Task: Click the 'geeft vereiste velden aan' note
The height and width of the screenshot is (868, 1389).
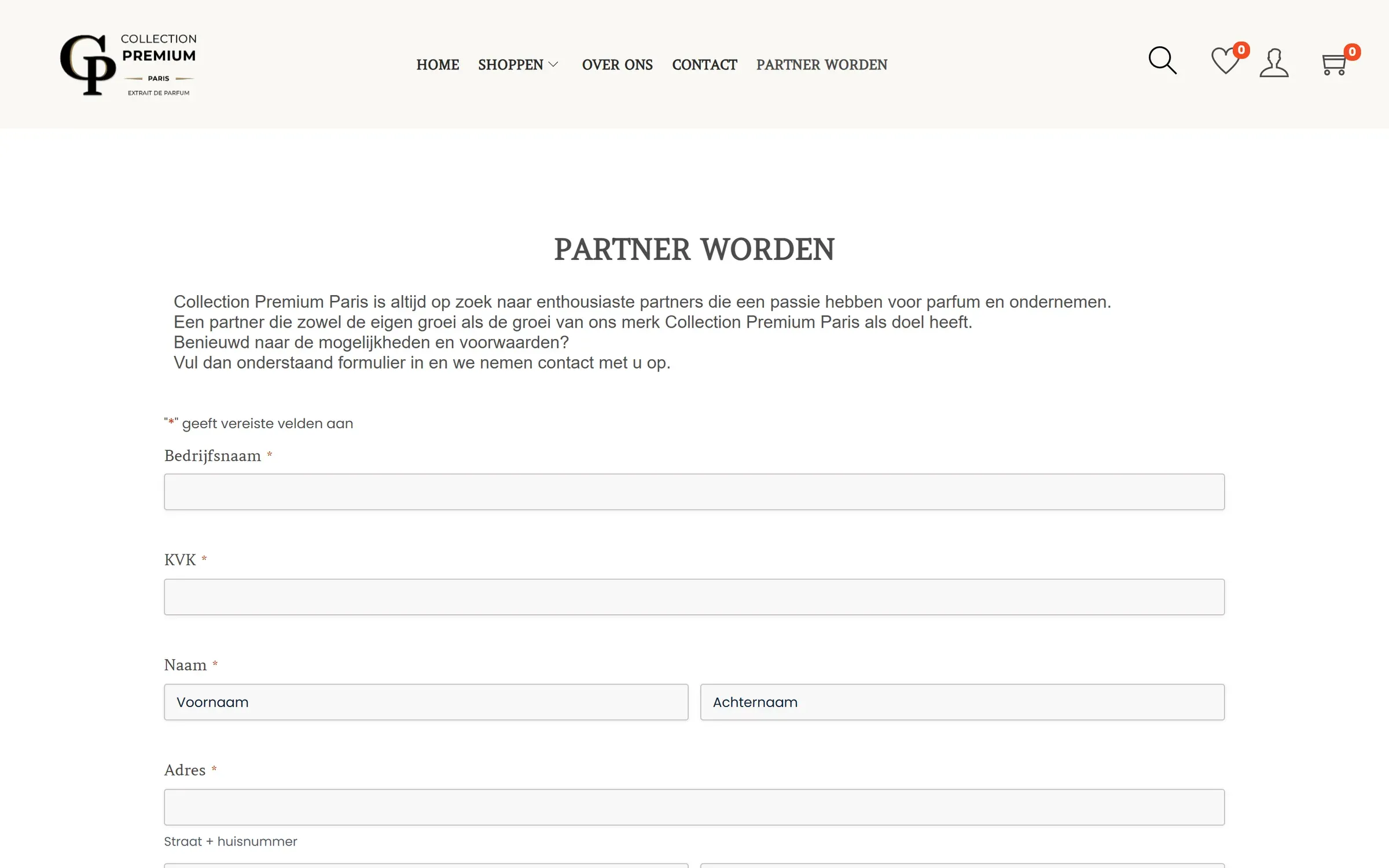Action: pyautogui.click(x=259, y=424)
